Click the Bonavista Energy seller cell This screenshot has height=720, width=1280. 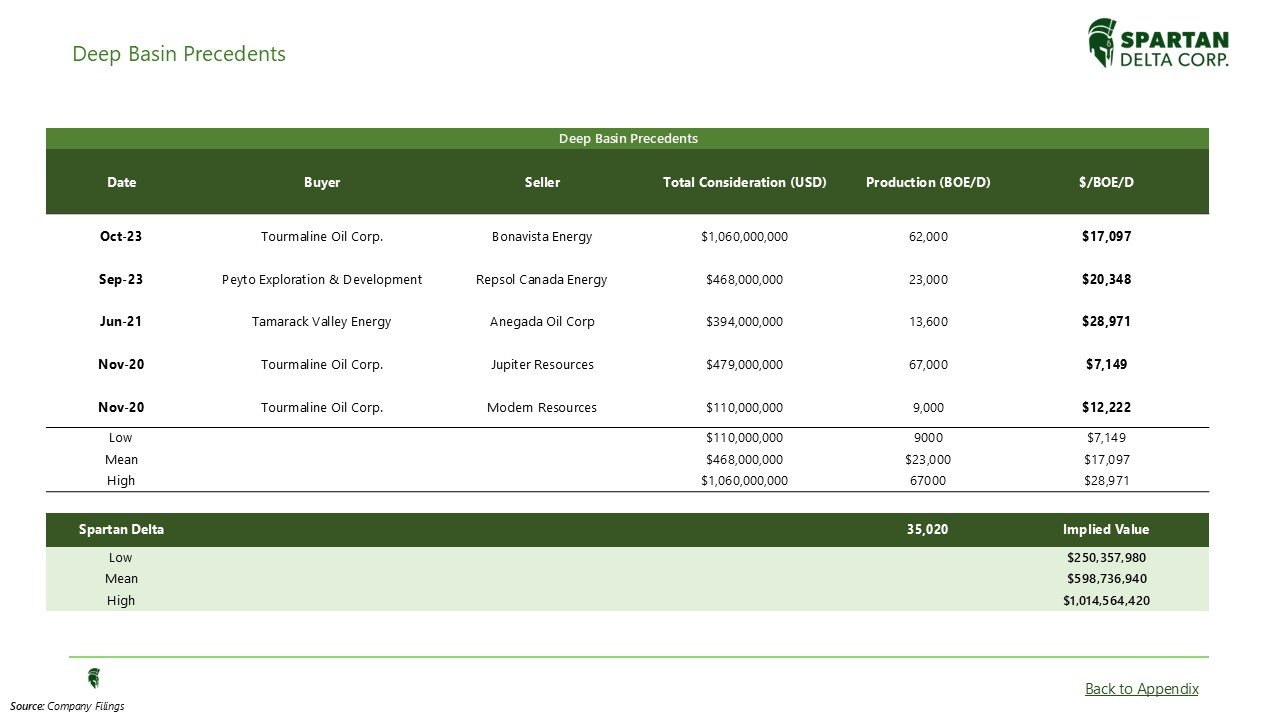542,237
